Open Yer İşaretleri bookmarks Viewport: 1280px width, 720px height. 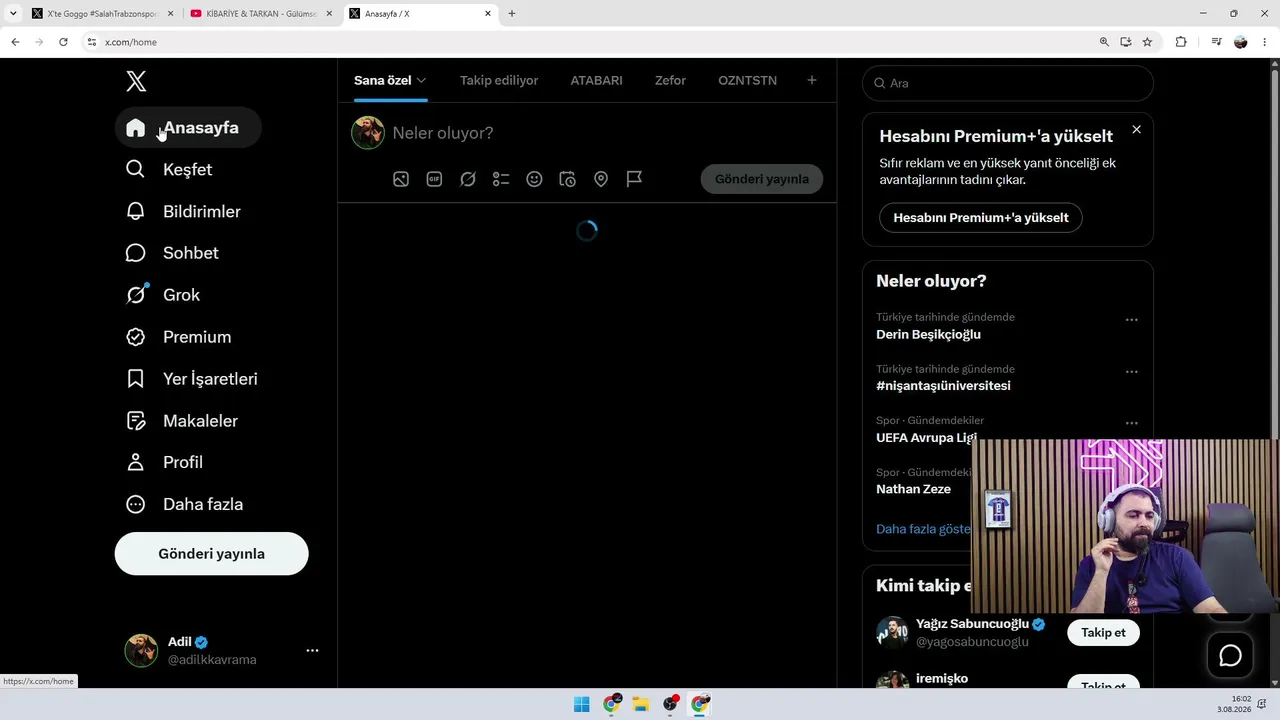pos(192,379)
